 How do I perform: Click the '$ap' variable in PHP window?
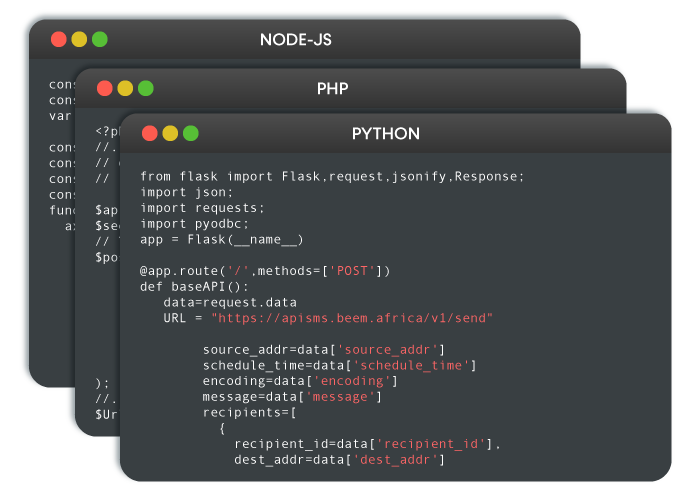pyautogui.click(x=107, y=210)
